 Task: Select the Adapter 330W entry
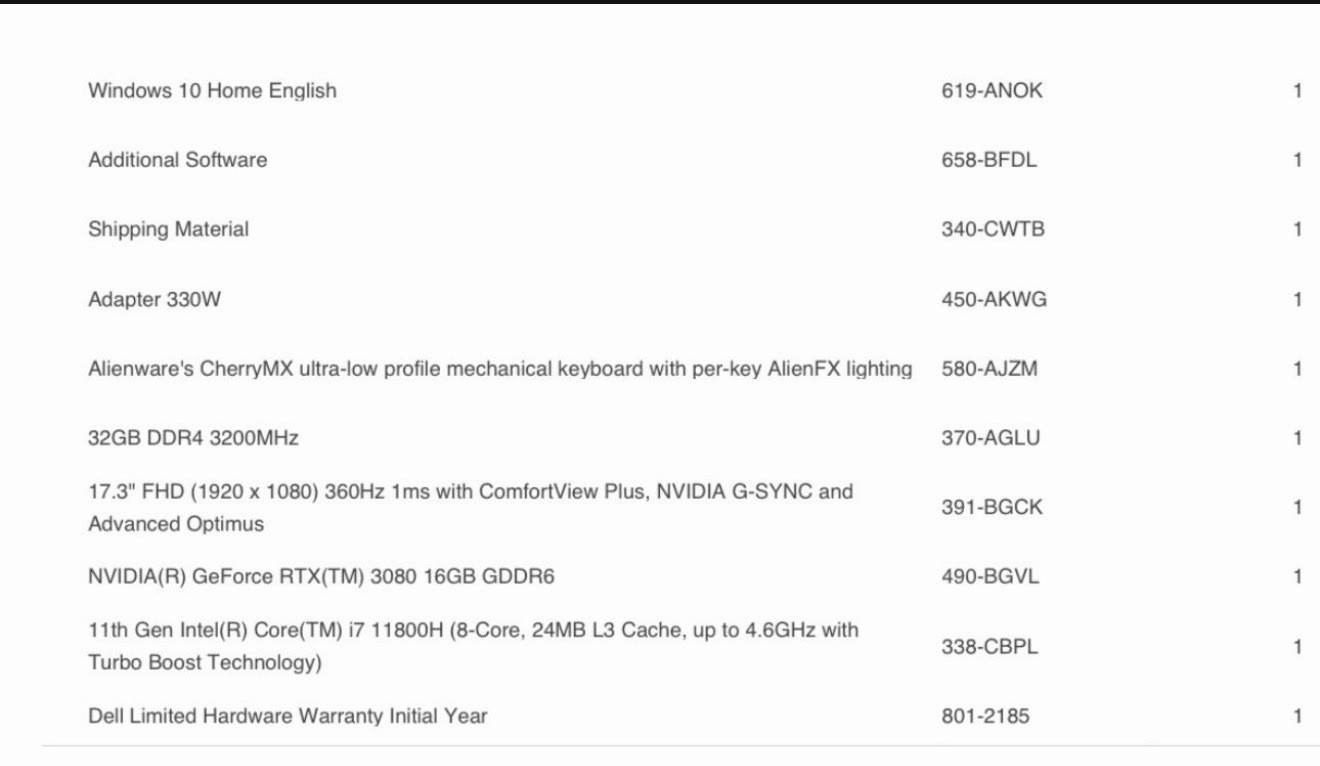click(154, 299)
